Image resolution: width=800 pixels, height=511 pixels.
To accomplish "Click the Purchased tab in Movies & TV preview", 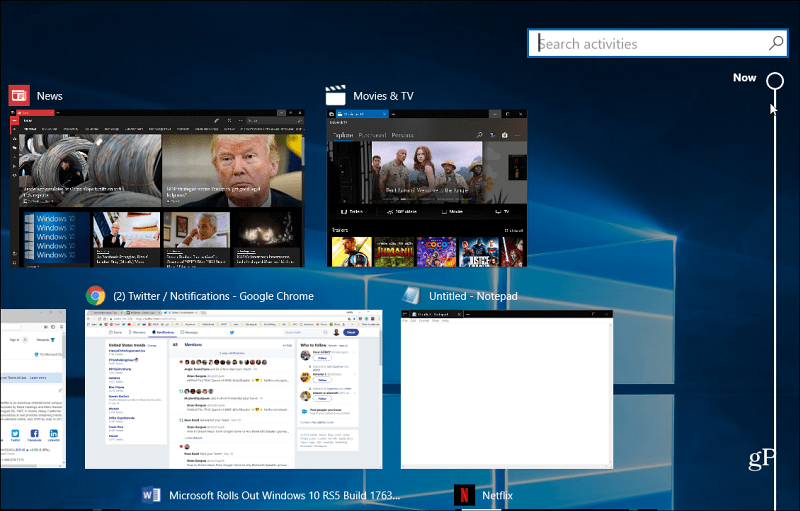I will tap(372, 135).
